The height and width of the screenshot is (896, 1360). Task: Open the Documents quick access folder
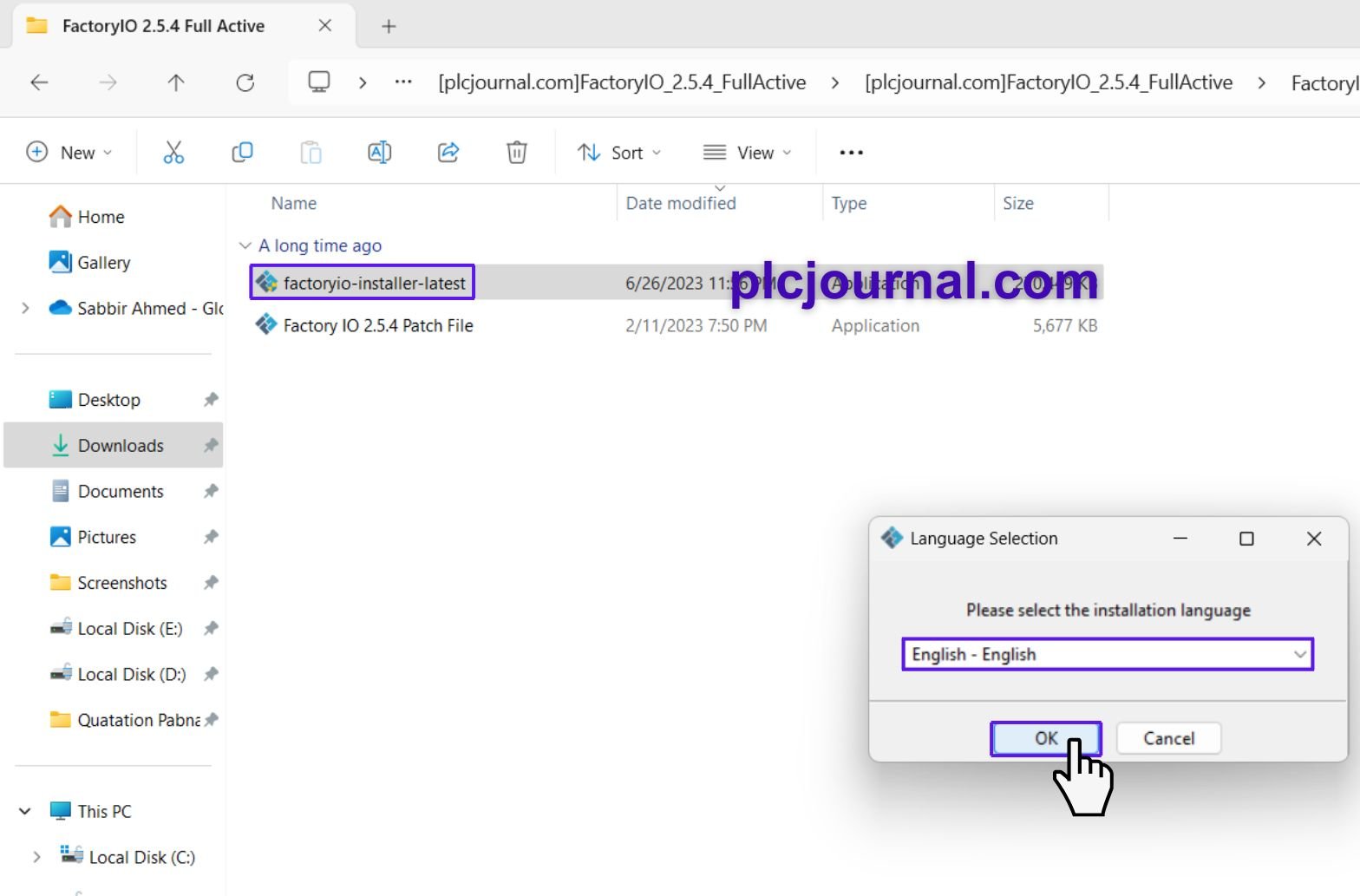point(107,492)
